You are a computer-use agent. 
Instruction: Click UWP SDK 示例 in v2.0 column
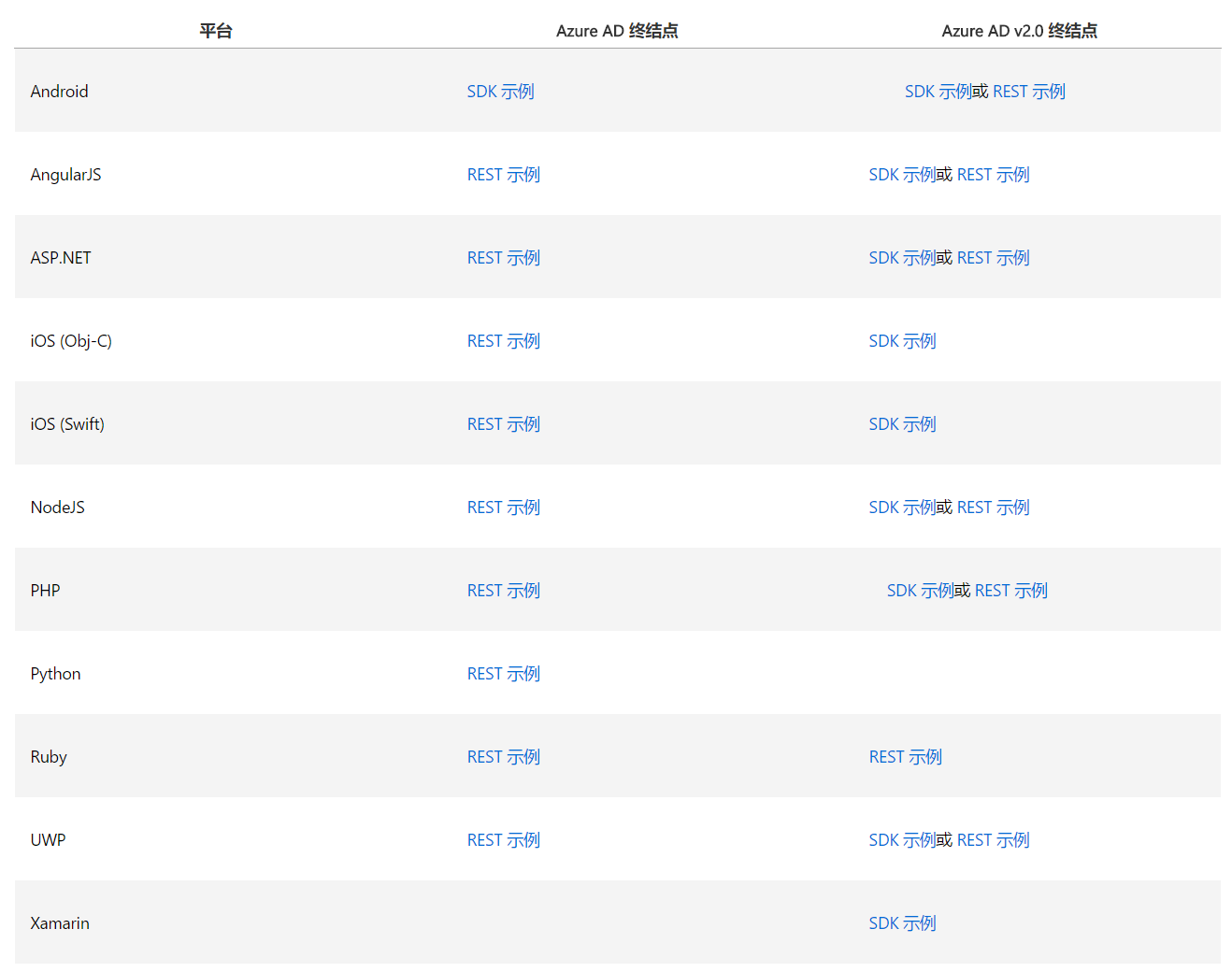901,840
